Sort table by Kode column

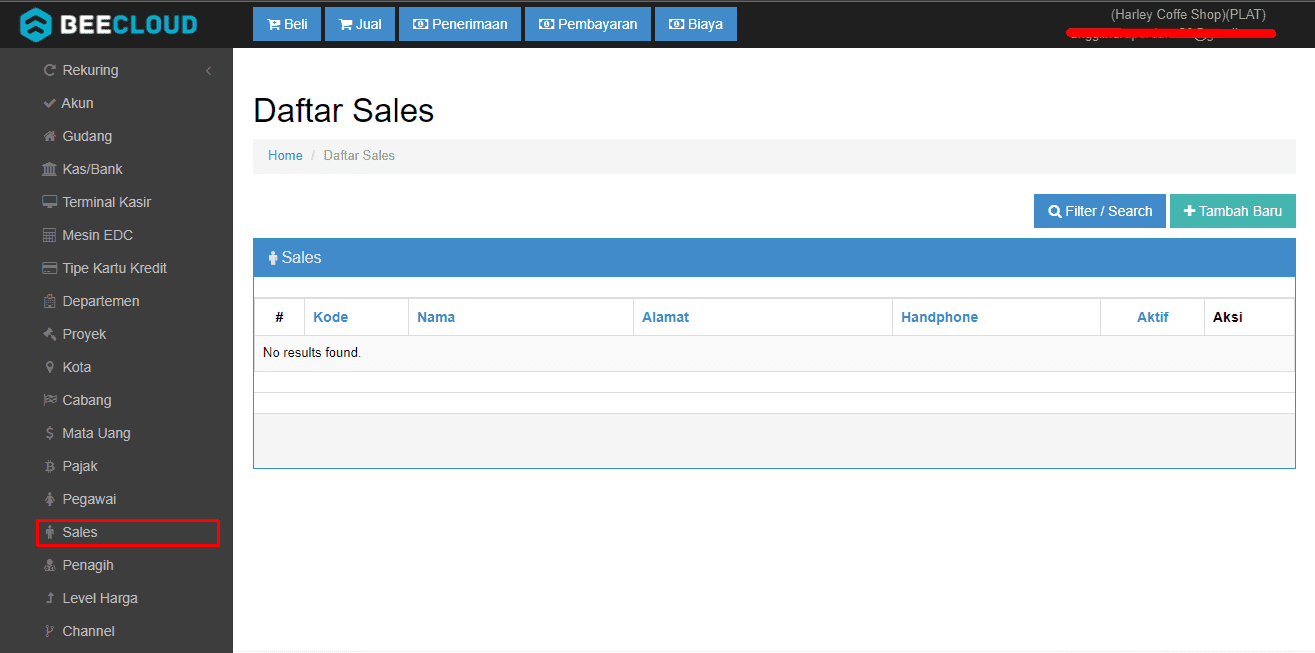pos(330,317)
